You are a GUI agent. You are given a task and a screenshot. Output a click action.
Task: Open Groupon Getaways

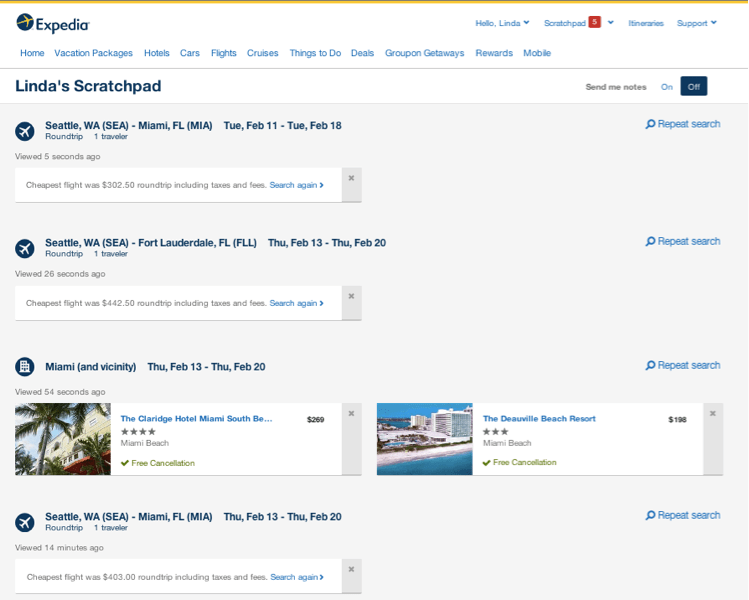click(425, 53)
